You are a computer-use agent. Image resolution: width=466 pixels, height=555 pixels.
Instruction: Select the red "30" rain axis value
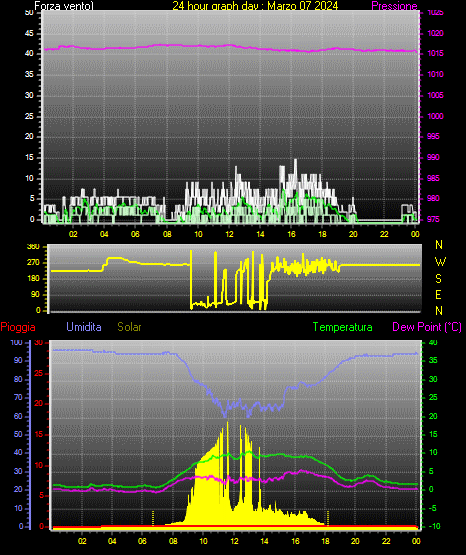[39, 342]
